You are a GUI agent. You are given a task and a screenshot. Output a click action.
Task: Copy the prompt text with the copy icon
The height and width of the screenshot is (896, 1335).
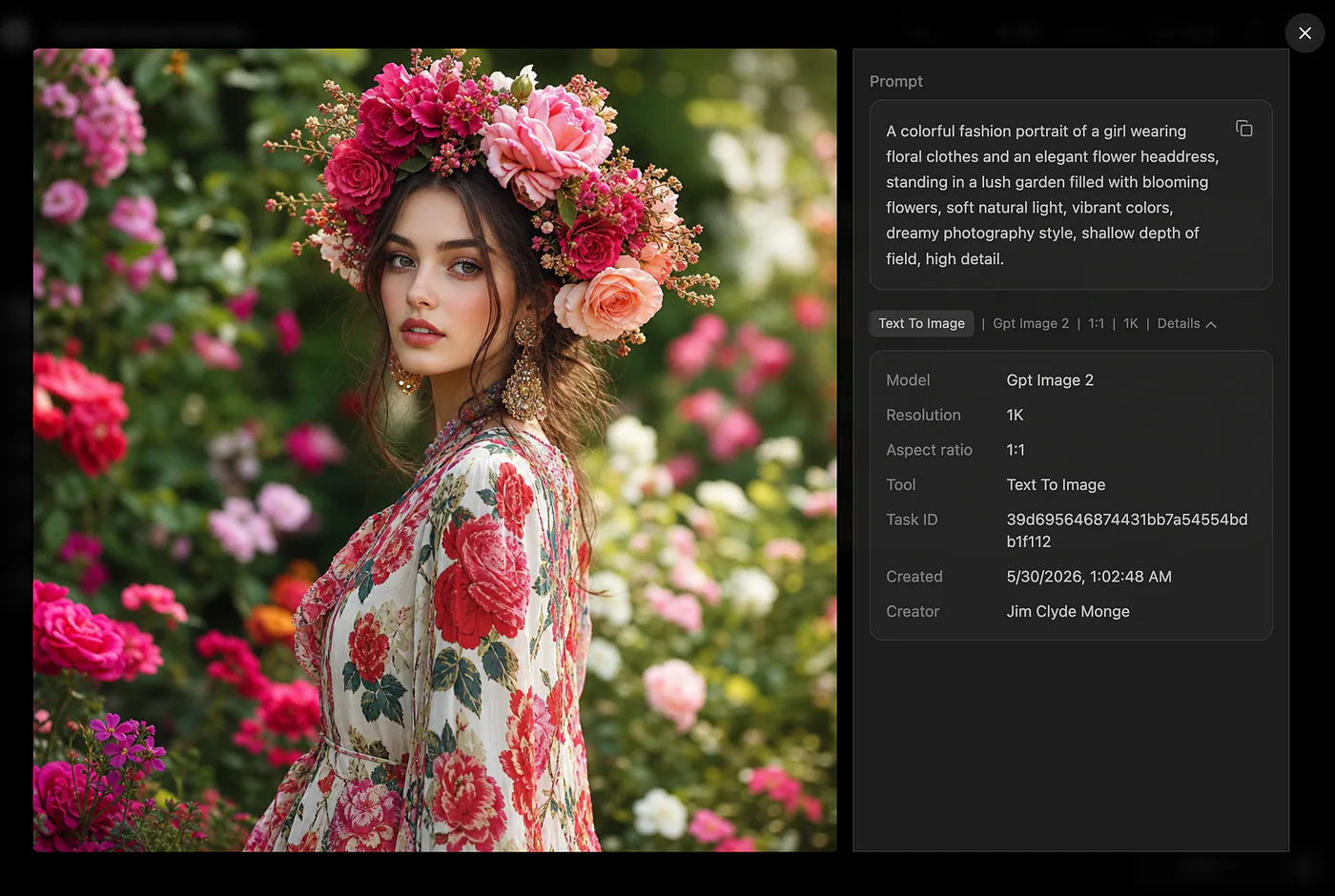1243,129
